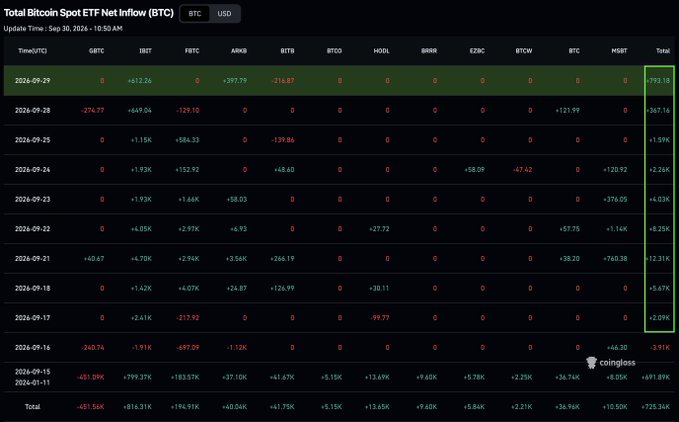Click the Time(UTC) column header

point(32,51)
